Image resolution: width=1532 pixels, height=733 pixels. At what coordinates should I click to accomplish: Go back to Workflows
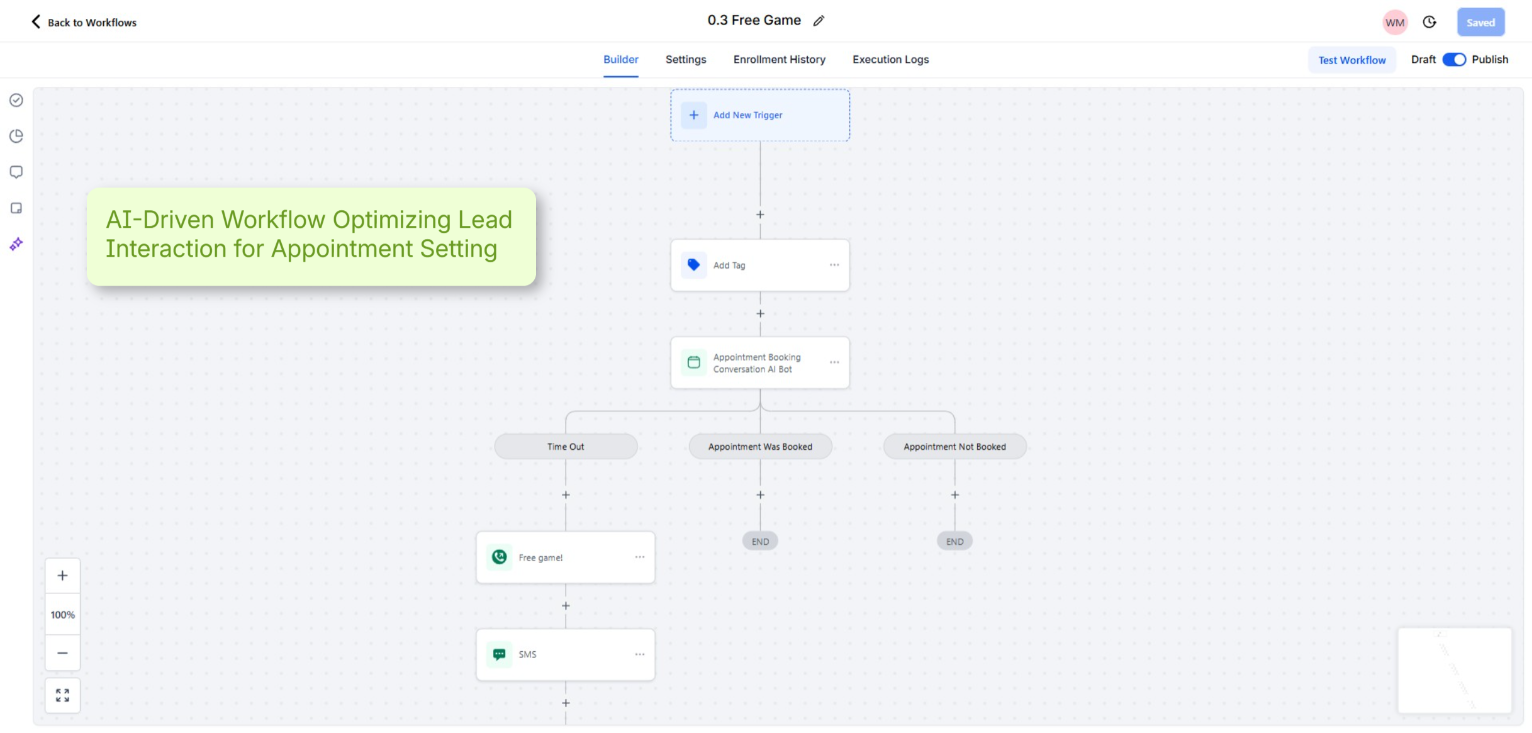click(x=84, y=22)
